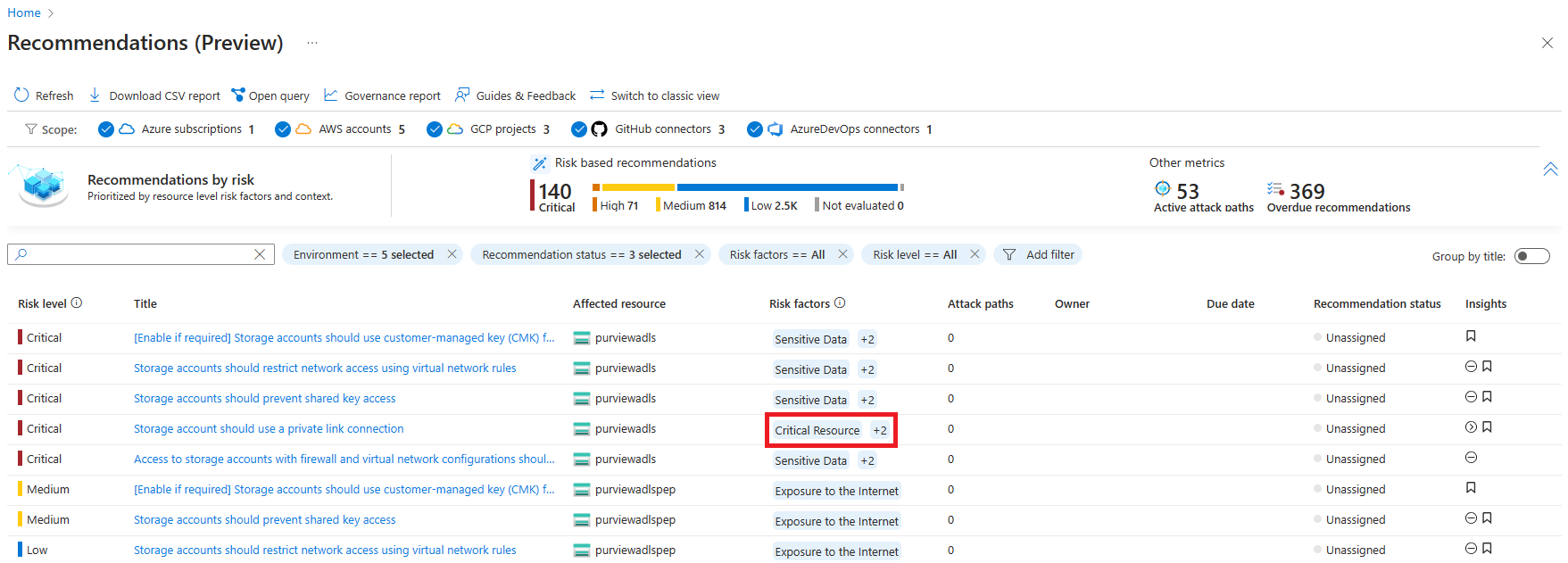Click the Guides & Feedback icon
The height and width of the screenshot is (563, 1568).
(x=462, y=95)
